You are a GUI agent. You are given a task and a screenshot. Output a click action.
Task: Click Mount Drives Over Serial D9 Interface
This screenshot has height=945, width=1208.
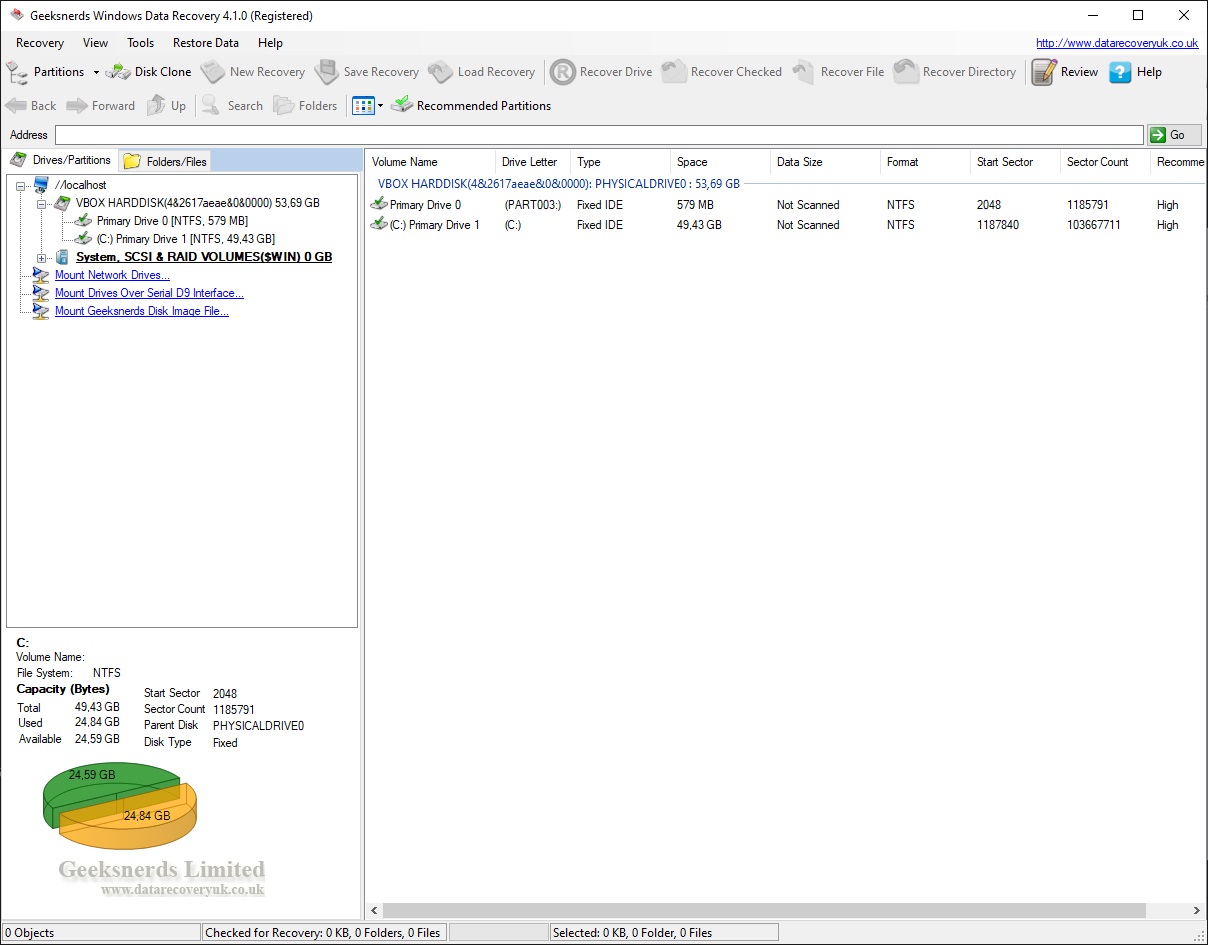tap(149, 293)
